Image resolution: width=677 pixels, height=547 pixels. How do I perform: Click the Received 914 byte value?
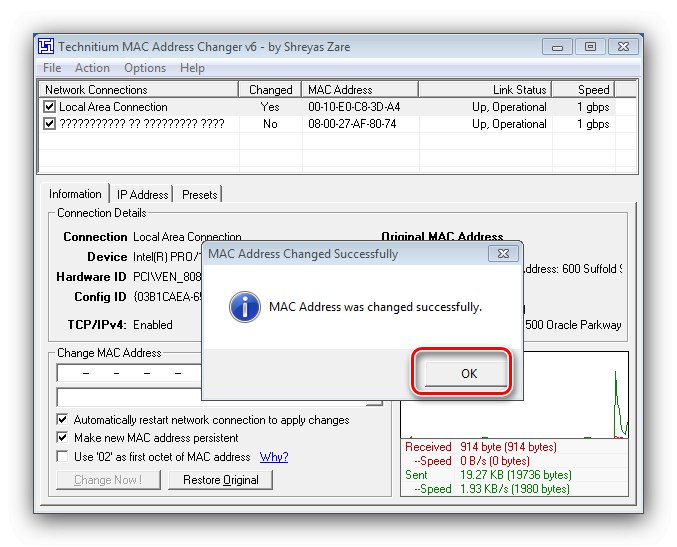(508, 446)
